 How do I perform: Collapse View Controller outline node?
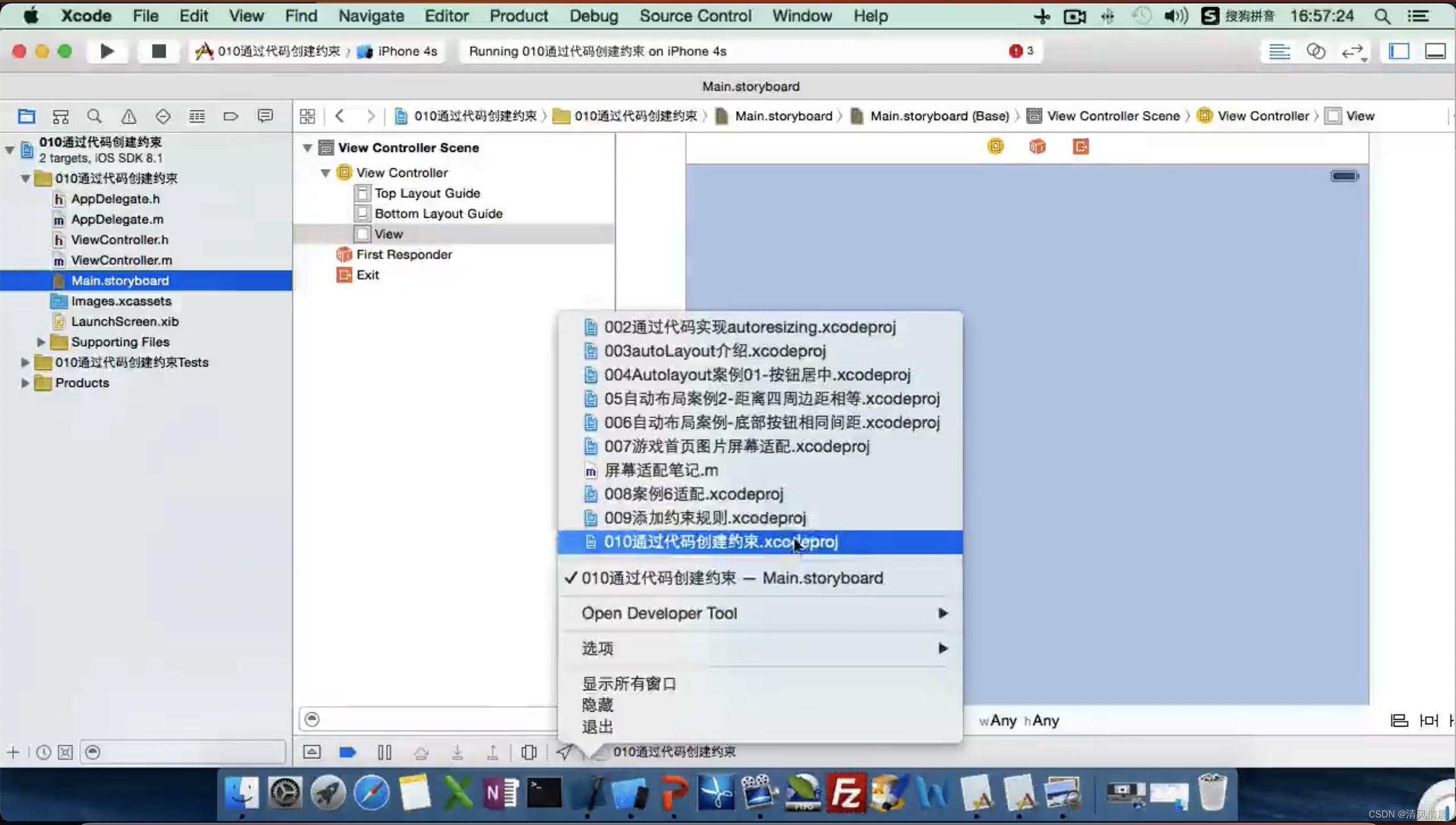coord(326,172)
